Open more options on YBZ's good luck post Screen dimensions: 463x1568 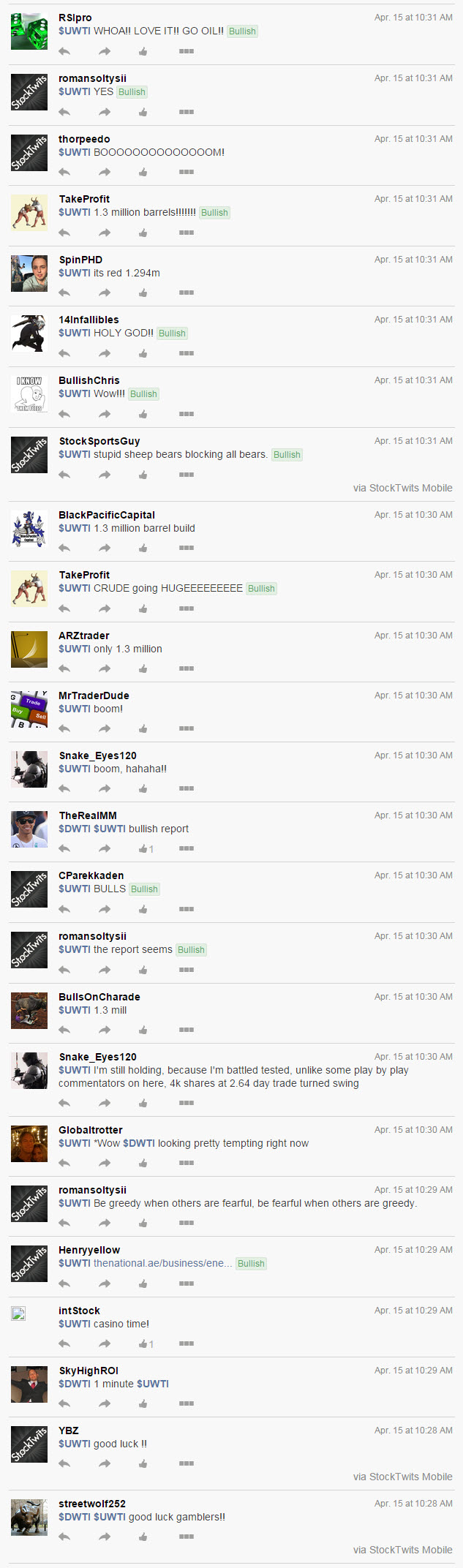pos(187,1463)
